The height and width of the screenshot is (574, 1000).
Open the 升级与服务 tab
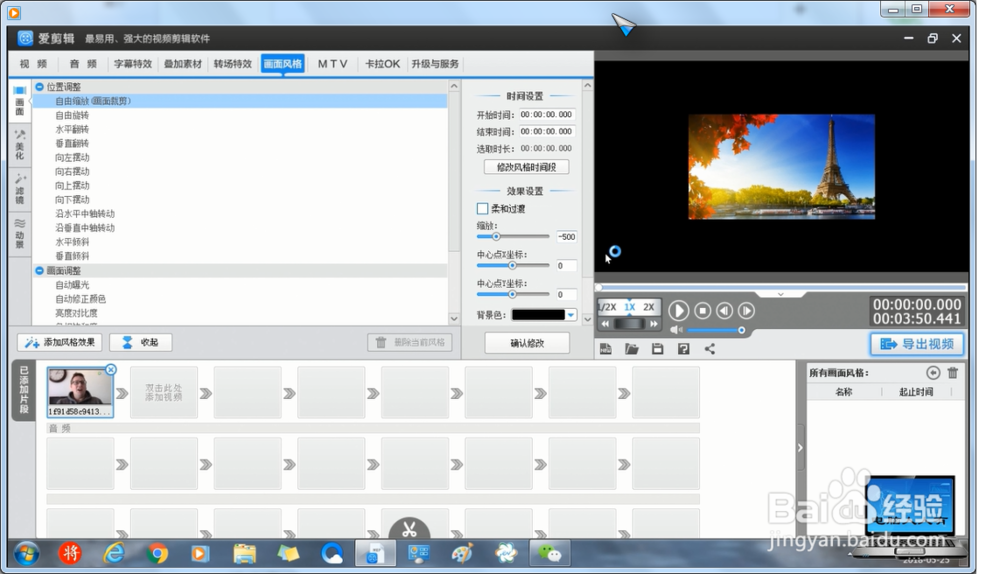pos(435,64)
